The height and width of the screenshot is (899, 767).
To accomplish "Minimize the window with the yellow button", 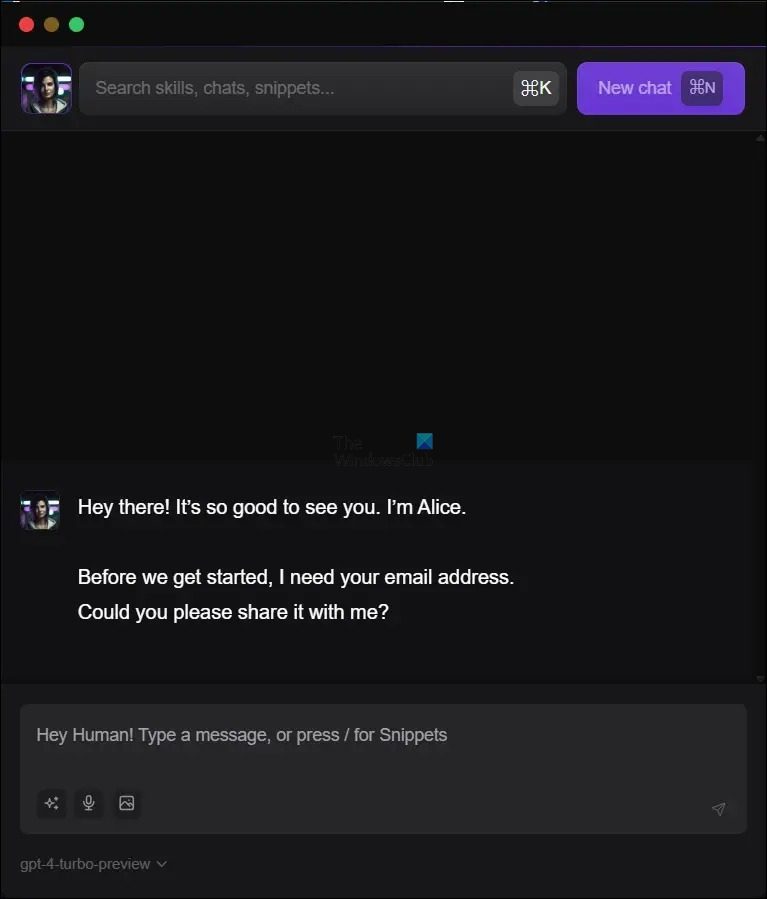I will coord(51,24).
